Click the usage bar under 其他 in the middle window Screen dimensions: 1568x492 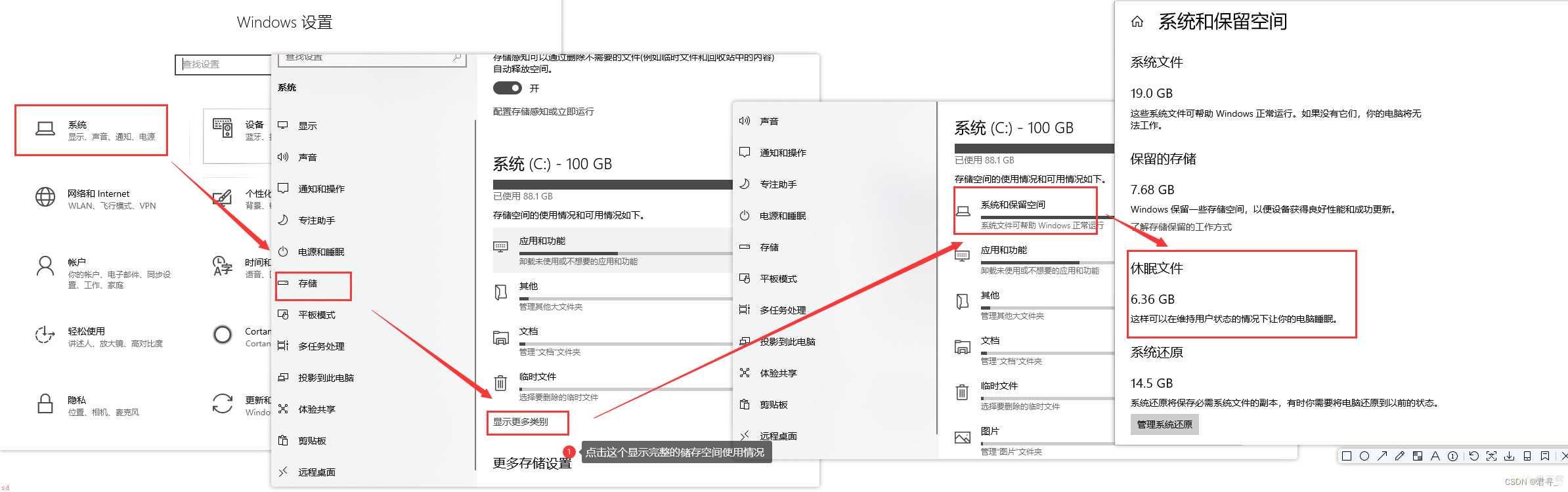pos(625,298)
